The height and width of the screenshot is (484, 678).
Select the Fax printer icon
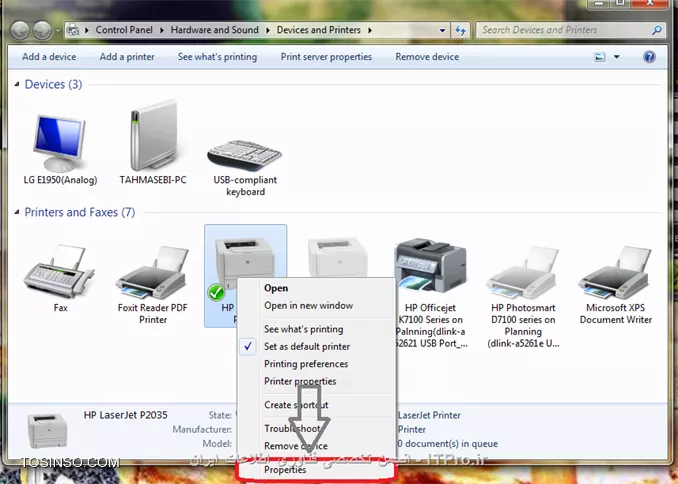[x=59, y=271]
